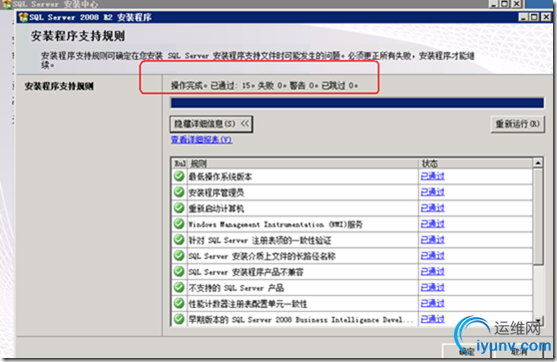
Task: Click green check icon for Business Intelligence row
Action: click(179, 319)
